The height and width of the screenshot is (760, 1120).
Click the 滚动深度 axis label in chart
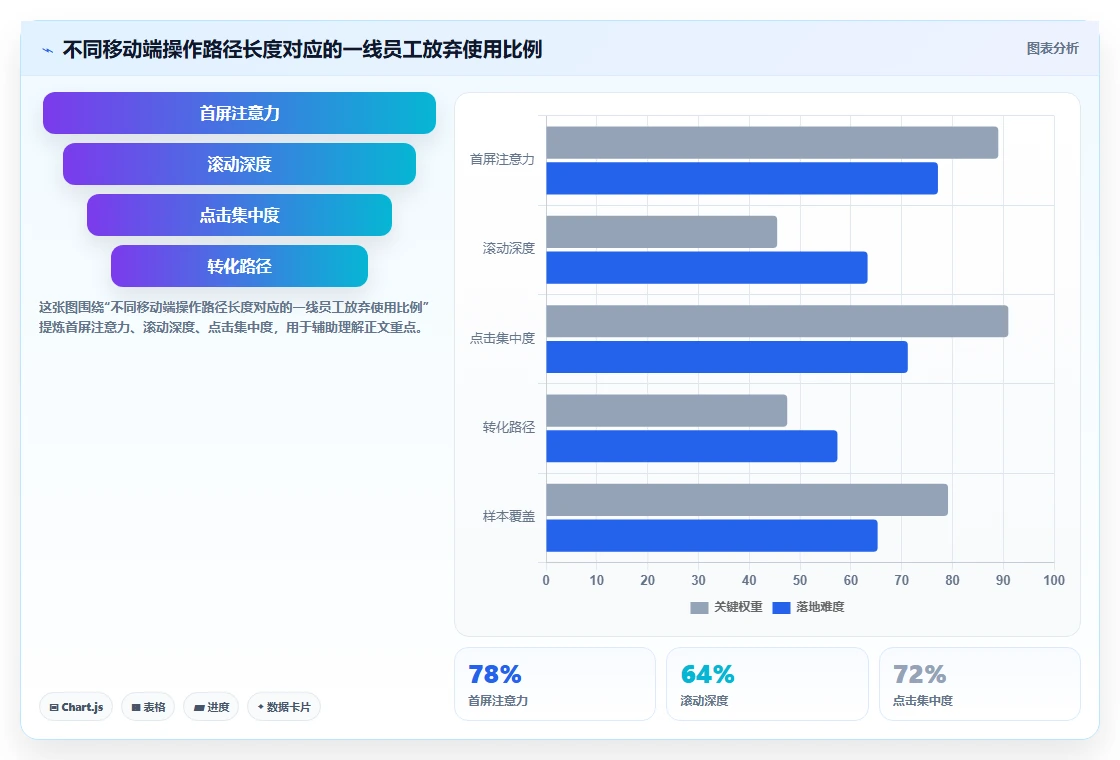[509, 249]
